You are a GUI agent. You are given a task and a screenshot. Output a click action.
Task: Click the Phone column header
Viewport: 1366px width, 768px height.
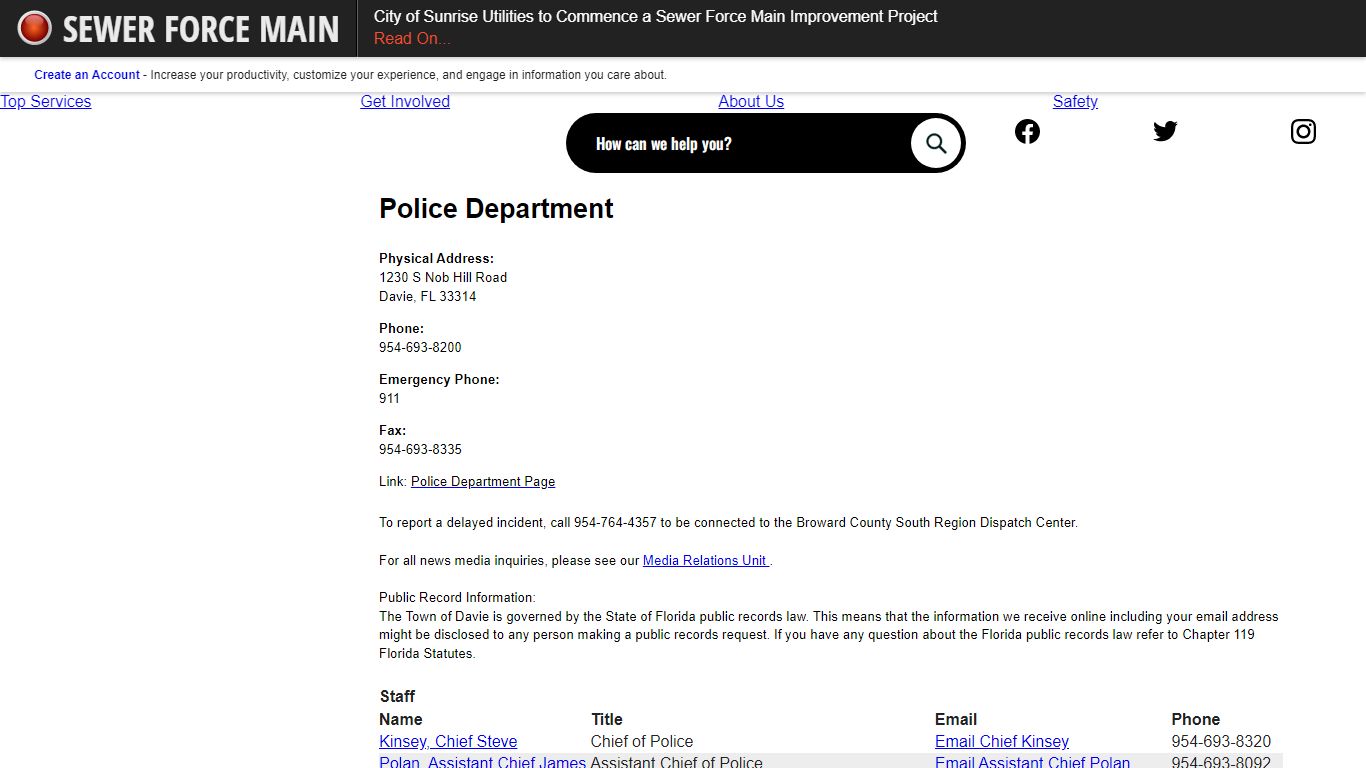point(1196,719)
